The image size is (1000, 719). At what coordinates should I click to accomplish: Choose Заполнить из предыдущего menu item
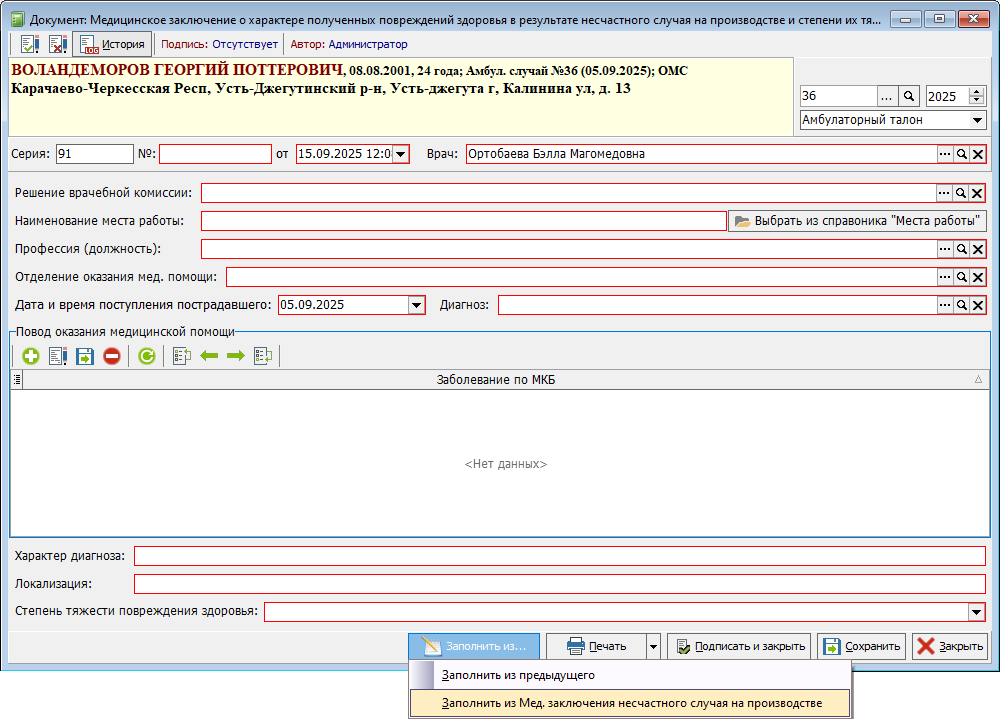coord(518,675)
